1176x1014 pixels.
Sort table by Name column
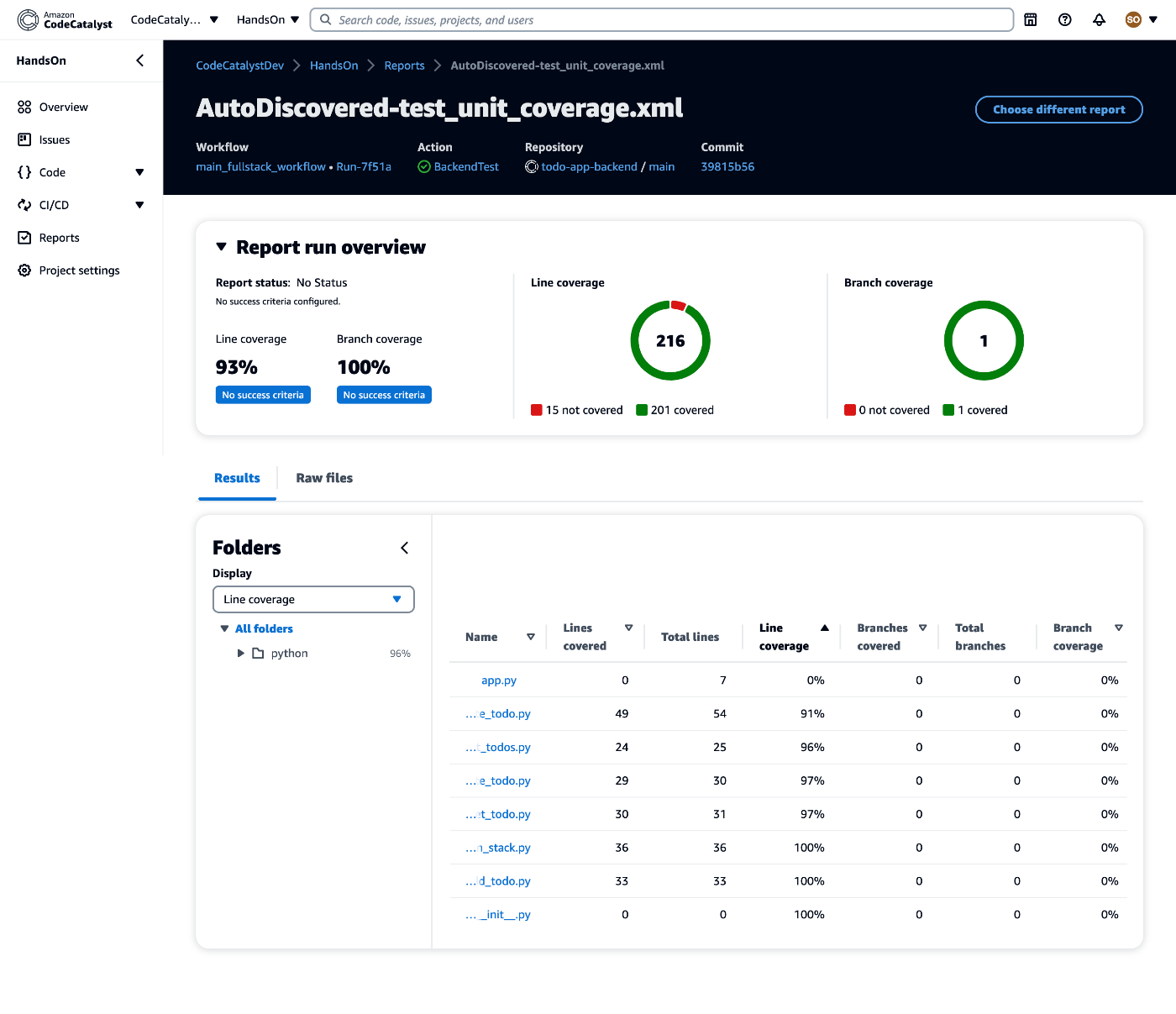coord(531,637)
